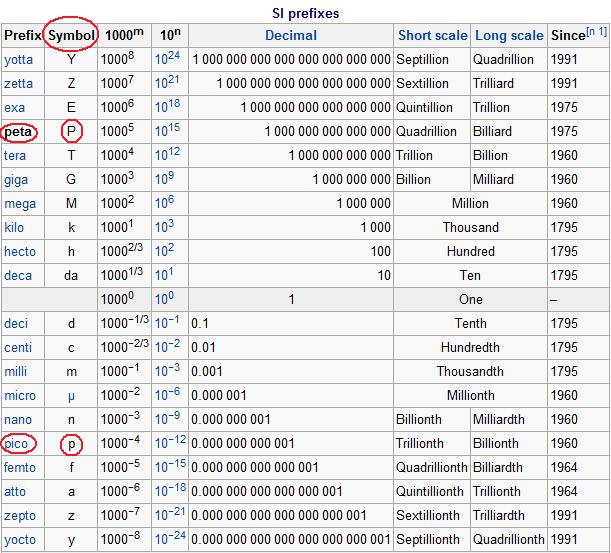Open the tera prefix link
The height and width of the screenshot is (553, 611).
15,155
